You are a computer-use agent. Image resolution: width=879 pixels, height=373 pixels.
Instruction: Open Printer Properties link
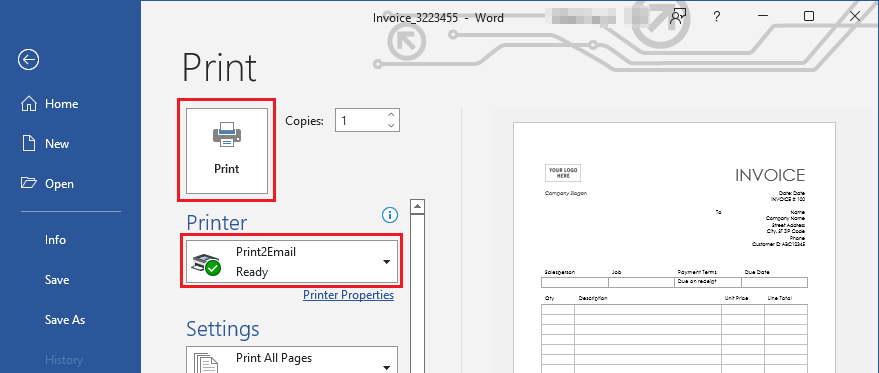(x=348, y=294)
